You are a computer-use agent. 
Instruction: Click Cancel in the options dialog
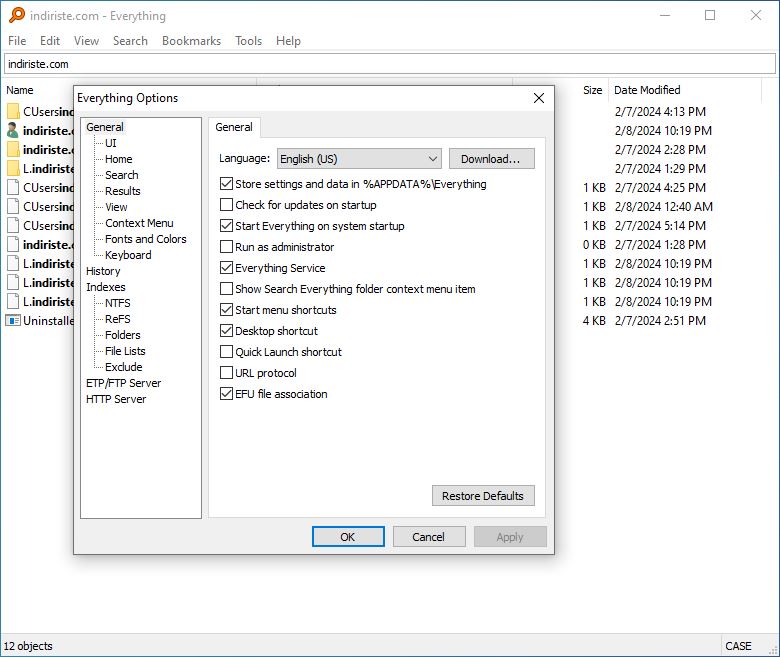click(x=429, y=537)
